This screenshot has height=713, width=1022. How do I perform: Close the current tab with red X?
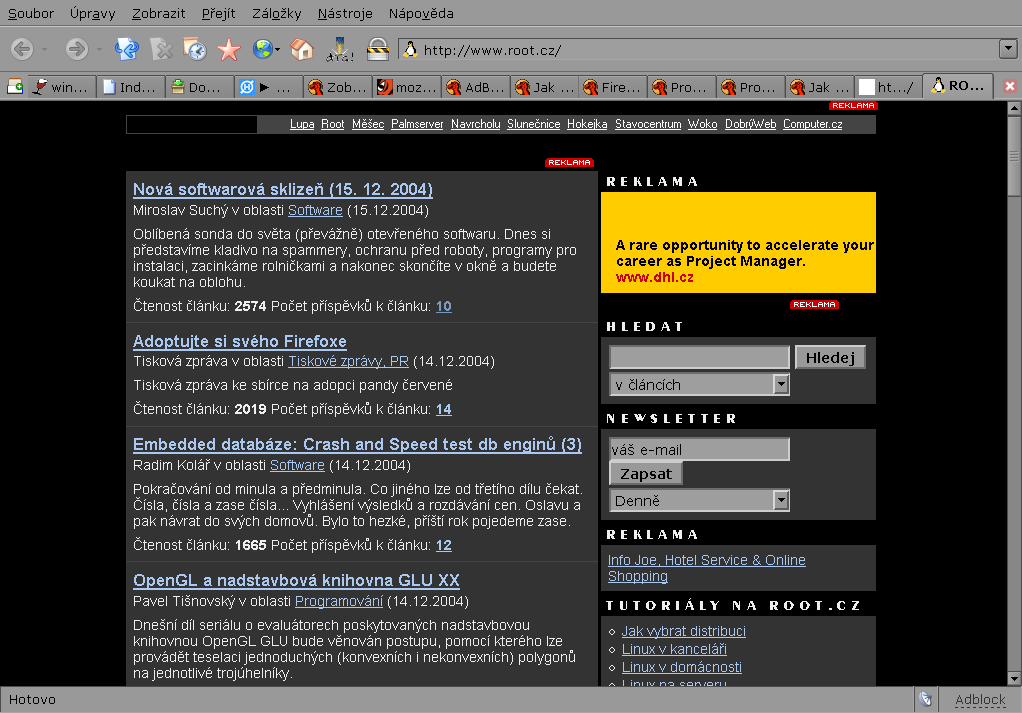click(x=1010, y=86)
